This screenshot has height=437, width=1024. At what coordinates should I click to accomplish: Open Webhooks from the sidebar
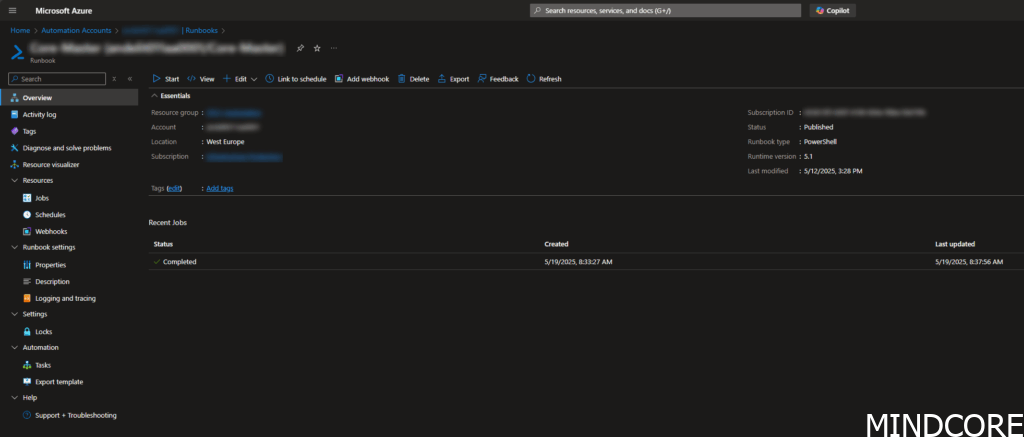pyautogui.click(x=51, y=231)
